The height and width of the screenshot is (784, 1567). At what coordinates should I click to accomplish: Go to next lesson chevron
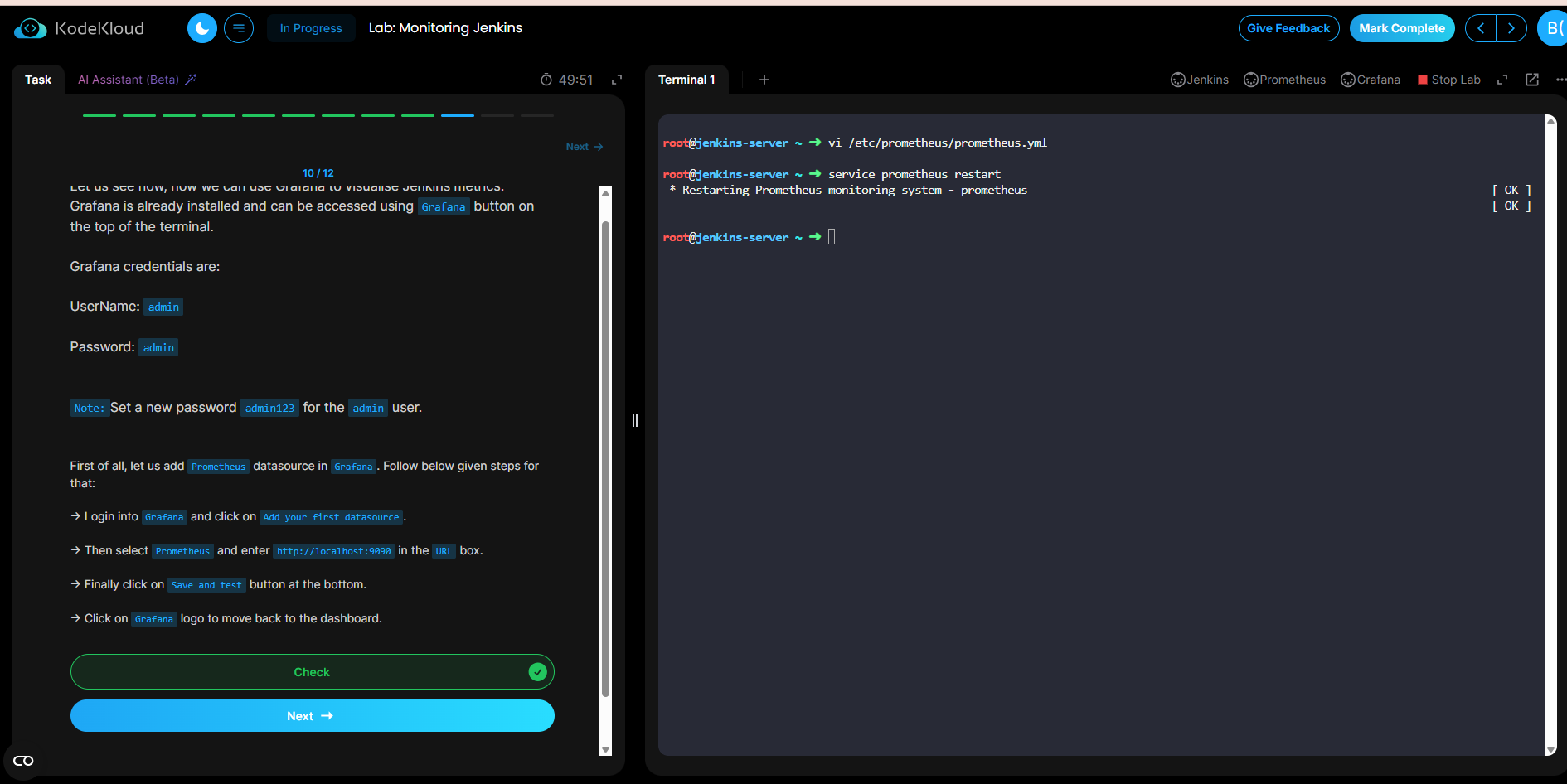[1511, 28]
